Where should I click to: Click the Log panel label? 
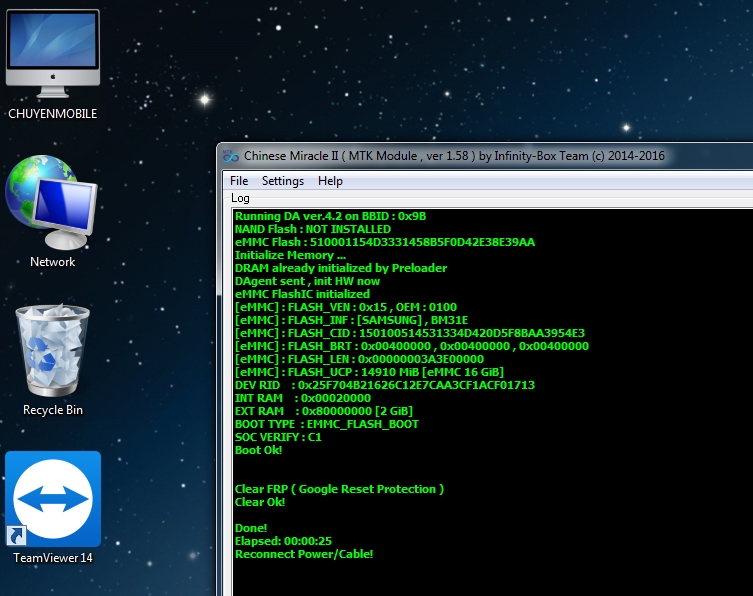tap(240, 198)
